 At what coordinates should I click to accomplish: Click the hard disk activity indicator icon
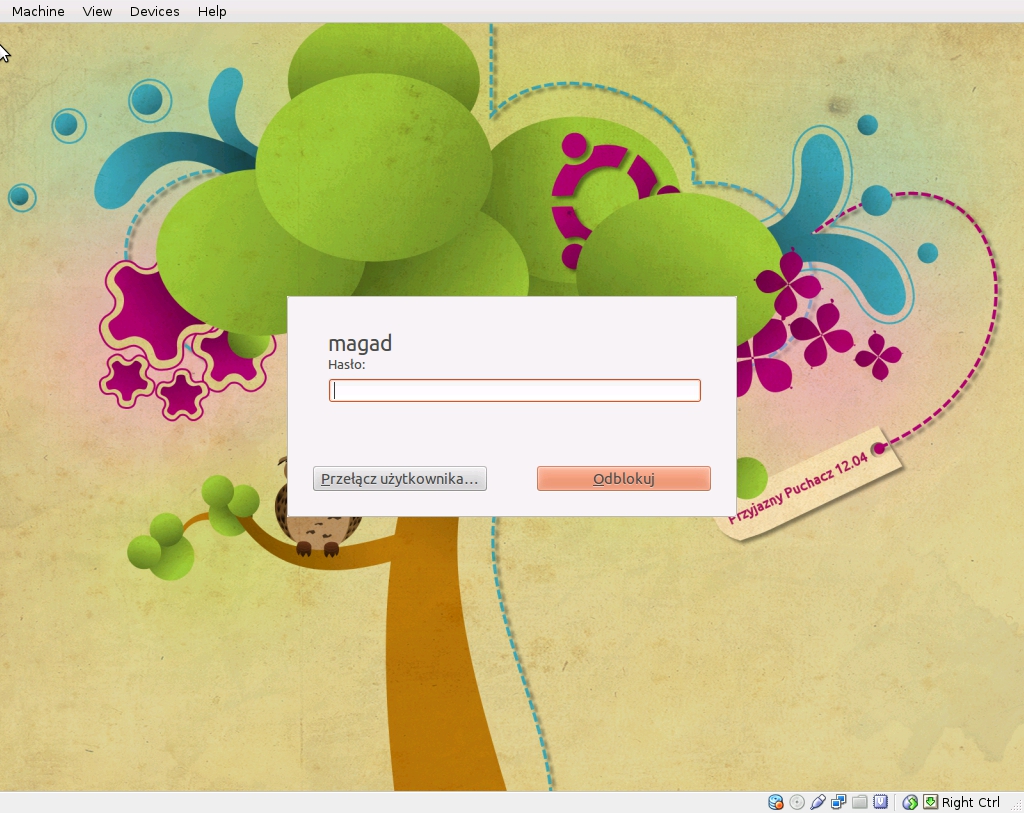776,802
